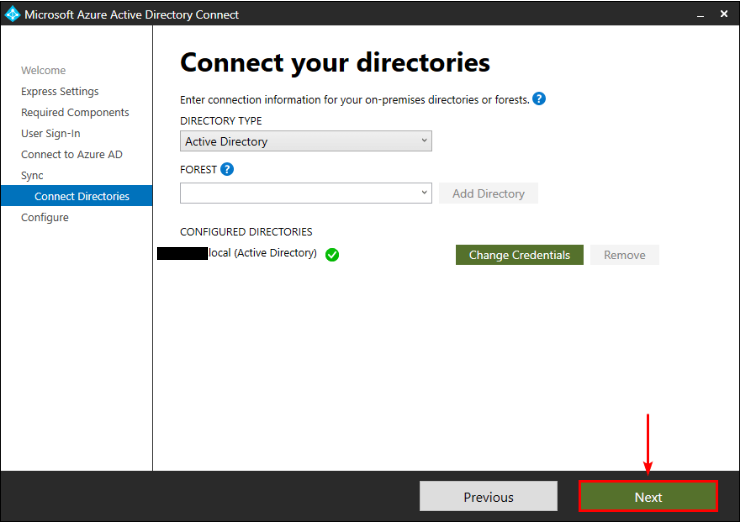Open the Sync sidebar item
Image resolution: width=740 pixels, height=523 pixels.
[32, 176]
